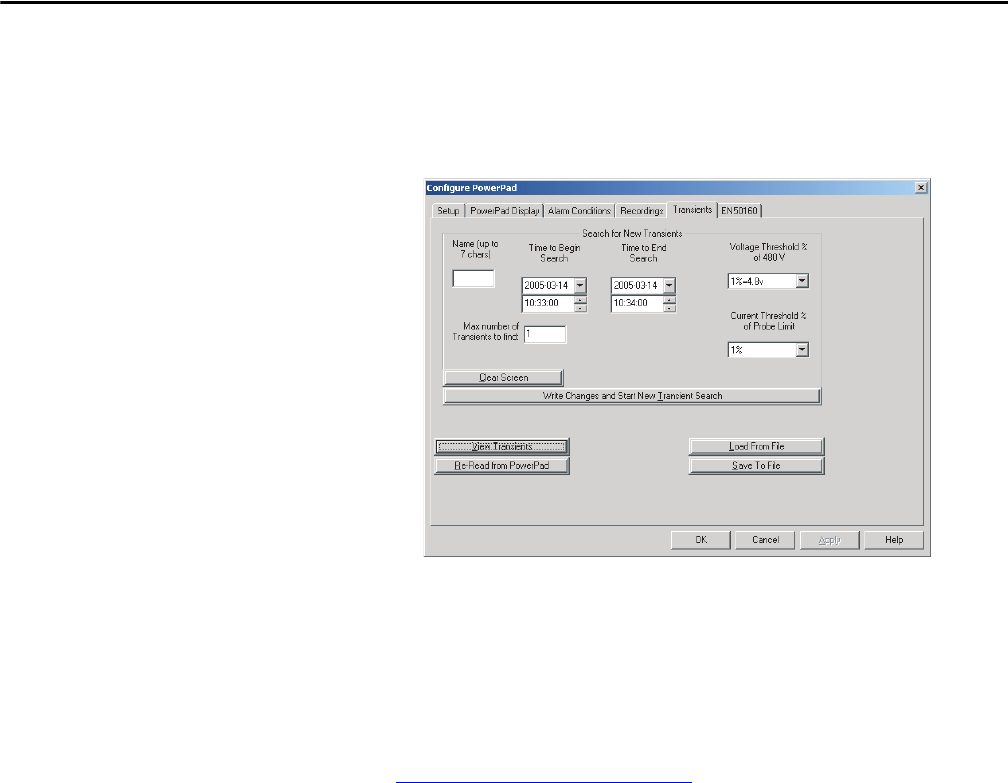The height and width of the screenshot is (783, 1008).
Task: Decrease the begin search time with down arrow
Action: tap(580, 308)
